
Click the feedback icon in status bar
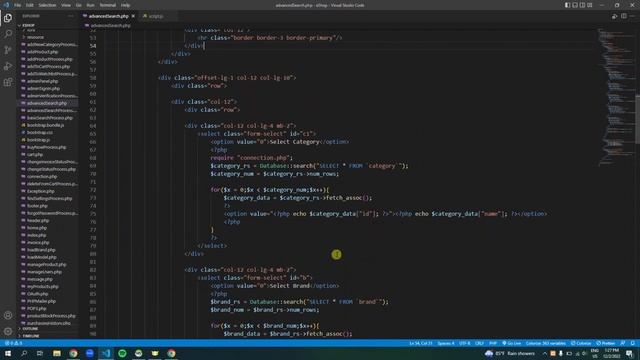[x=623, y=343]
